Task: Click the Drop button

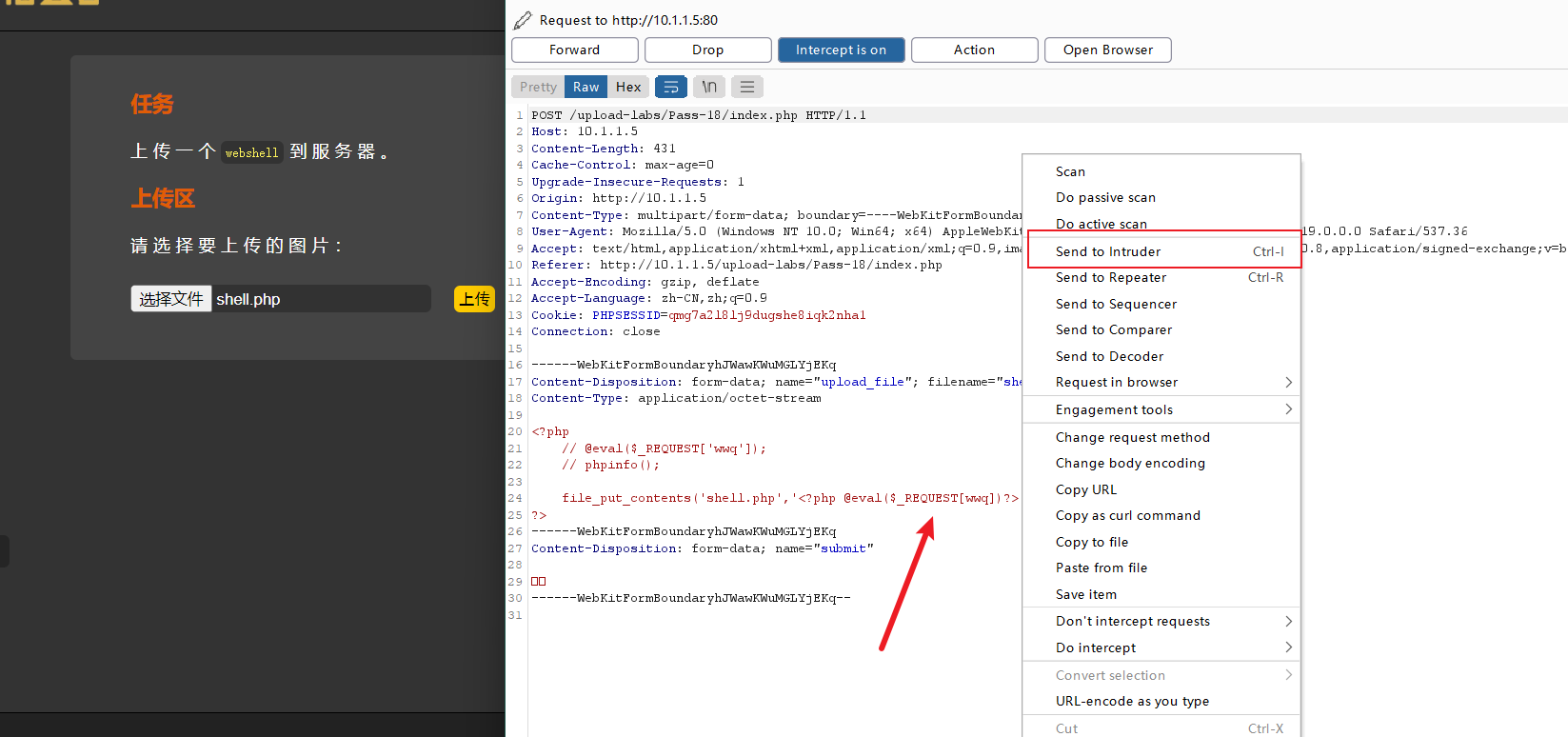Action: coord(708,50)
